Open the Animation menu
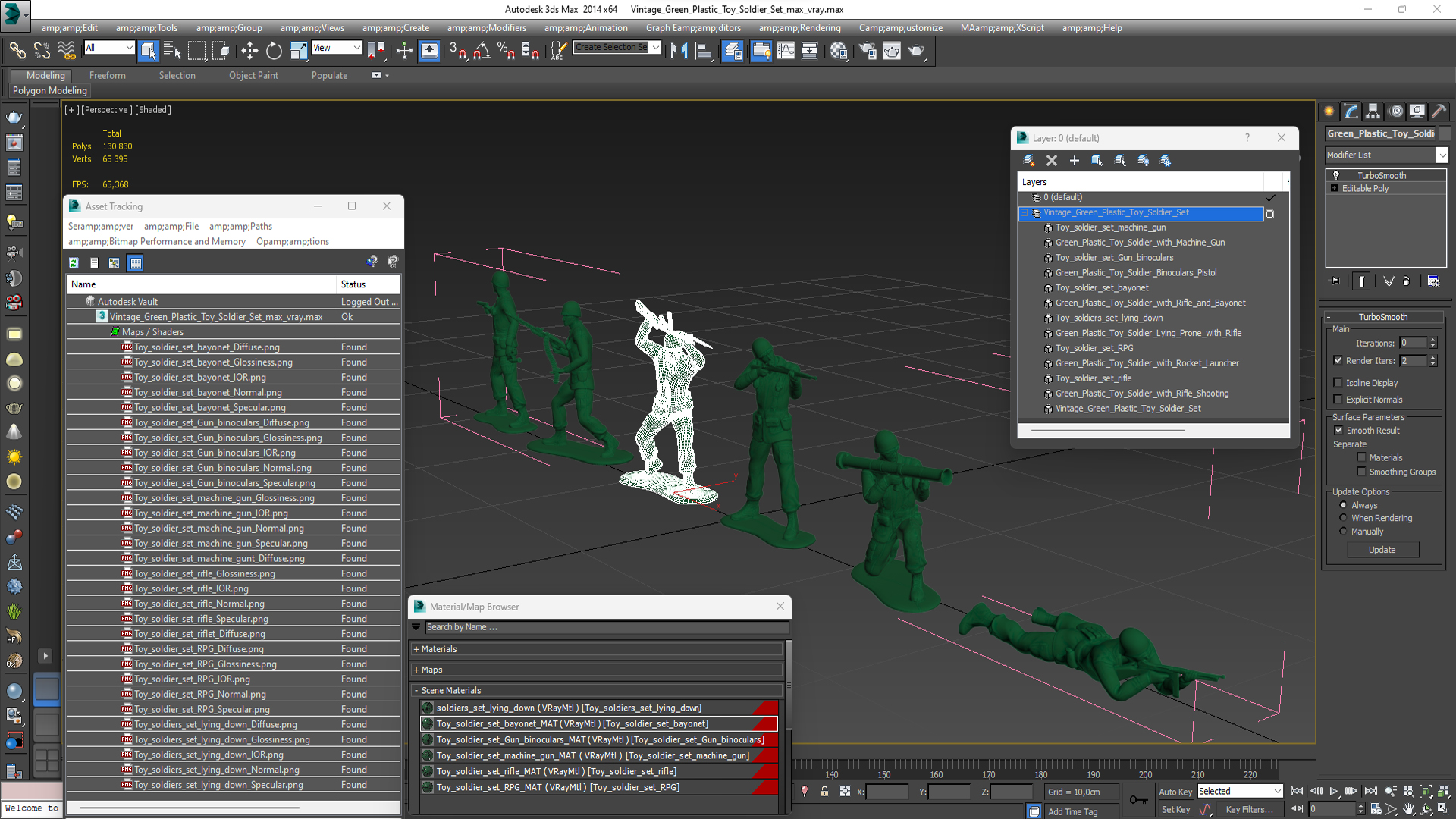Screen dimensions: 1456x819 585,28
